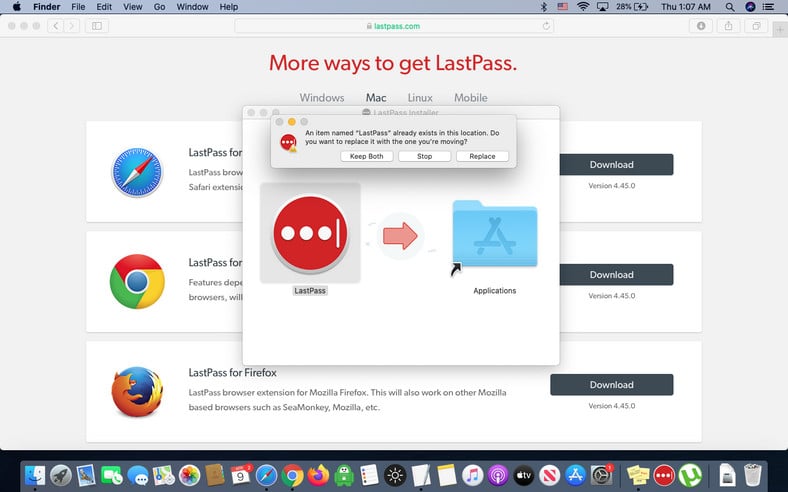Screen dimensions: 788x492
Task: Go forward in Safari
Action: [x=72, y=26]
